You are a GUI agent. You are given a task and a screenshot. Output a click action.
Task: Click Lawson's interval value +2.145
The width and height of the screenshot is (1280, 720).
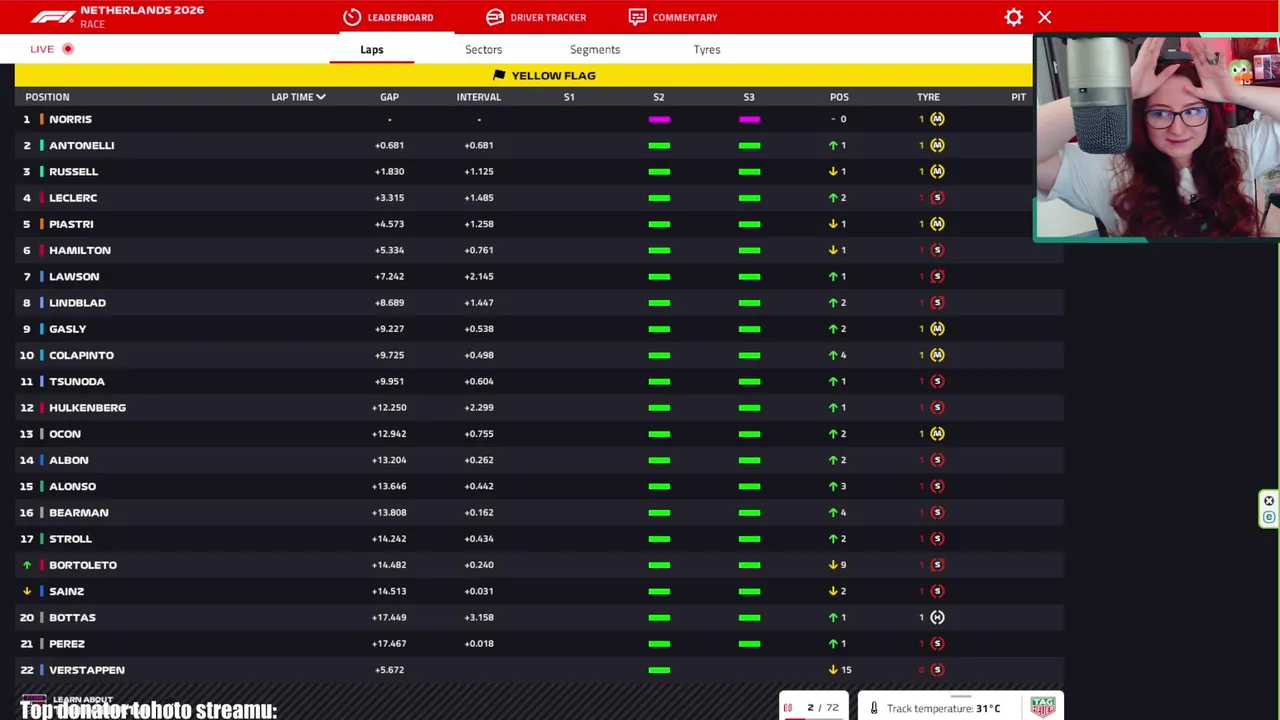(x=479, y=277)
